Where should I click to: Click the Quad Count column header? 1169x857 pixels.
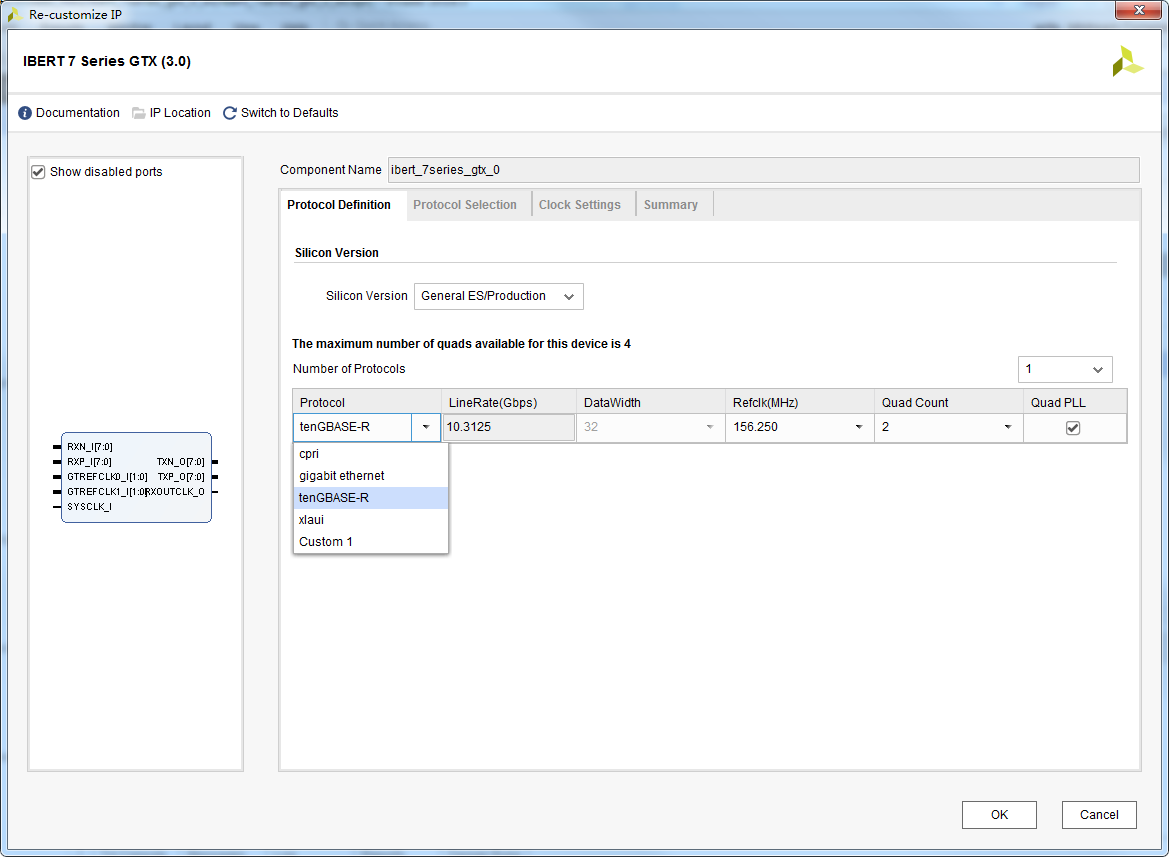(x=949, y=402)
